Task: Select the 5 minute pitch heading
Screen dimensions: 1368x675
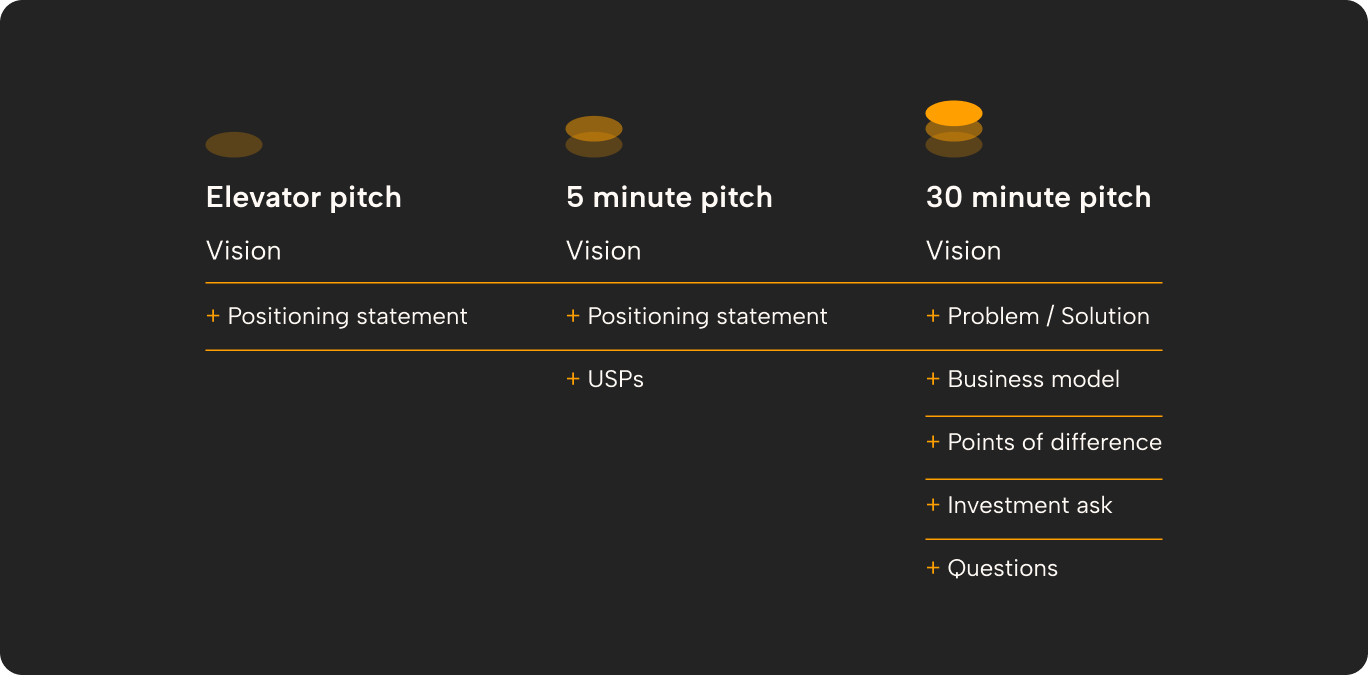Action: click(669, 197)
